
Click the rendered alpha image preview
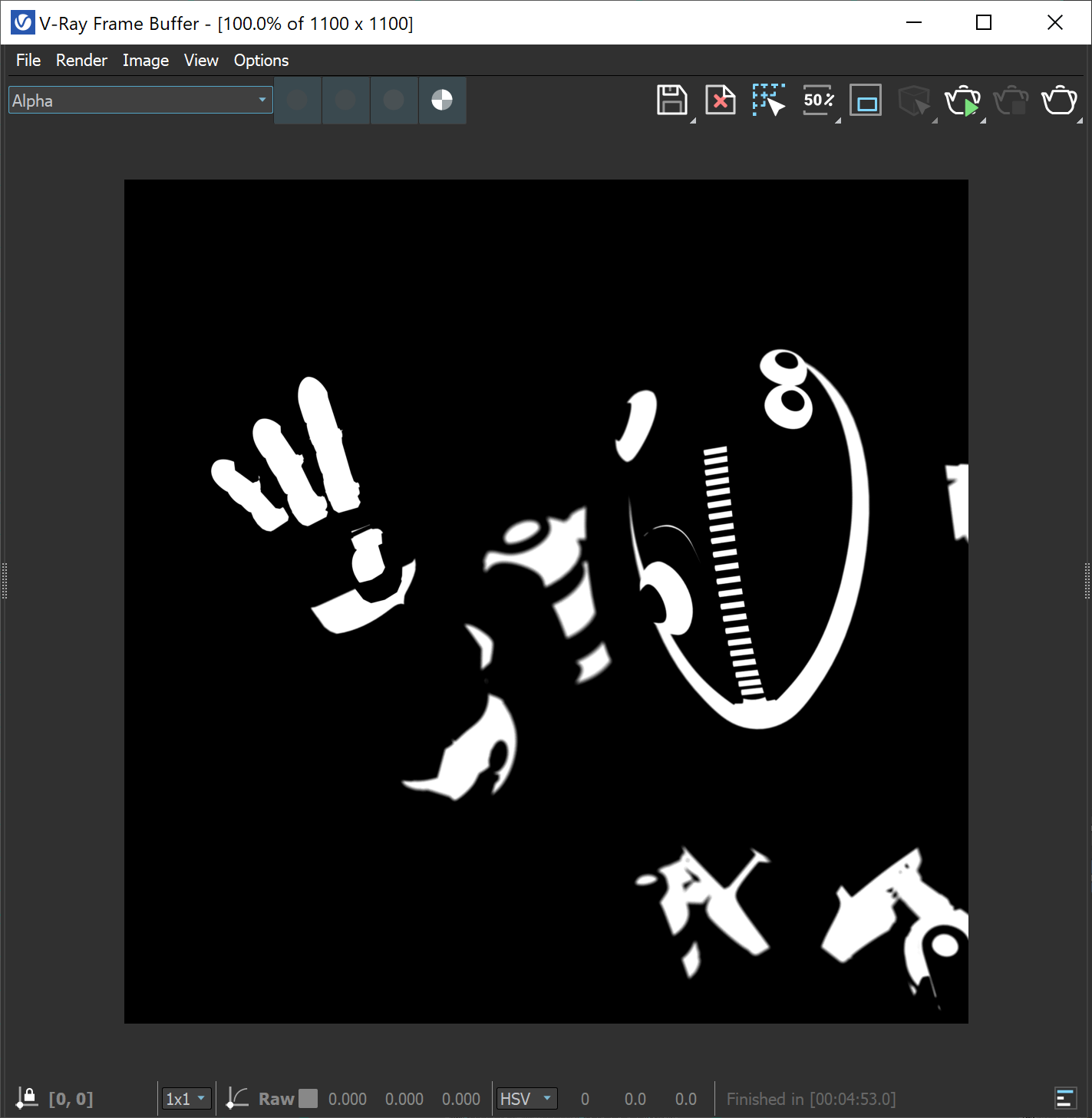point(546,602)
